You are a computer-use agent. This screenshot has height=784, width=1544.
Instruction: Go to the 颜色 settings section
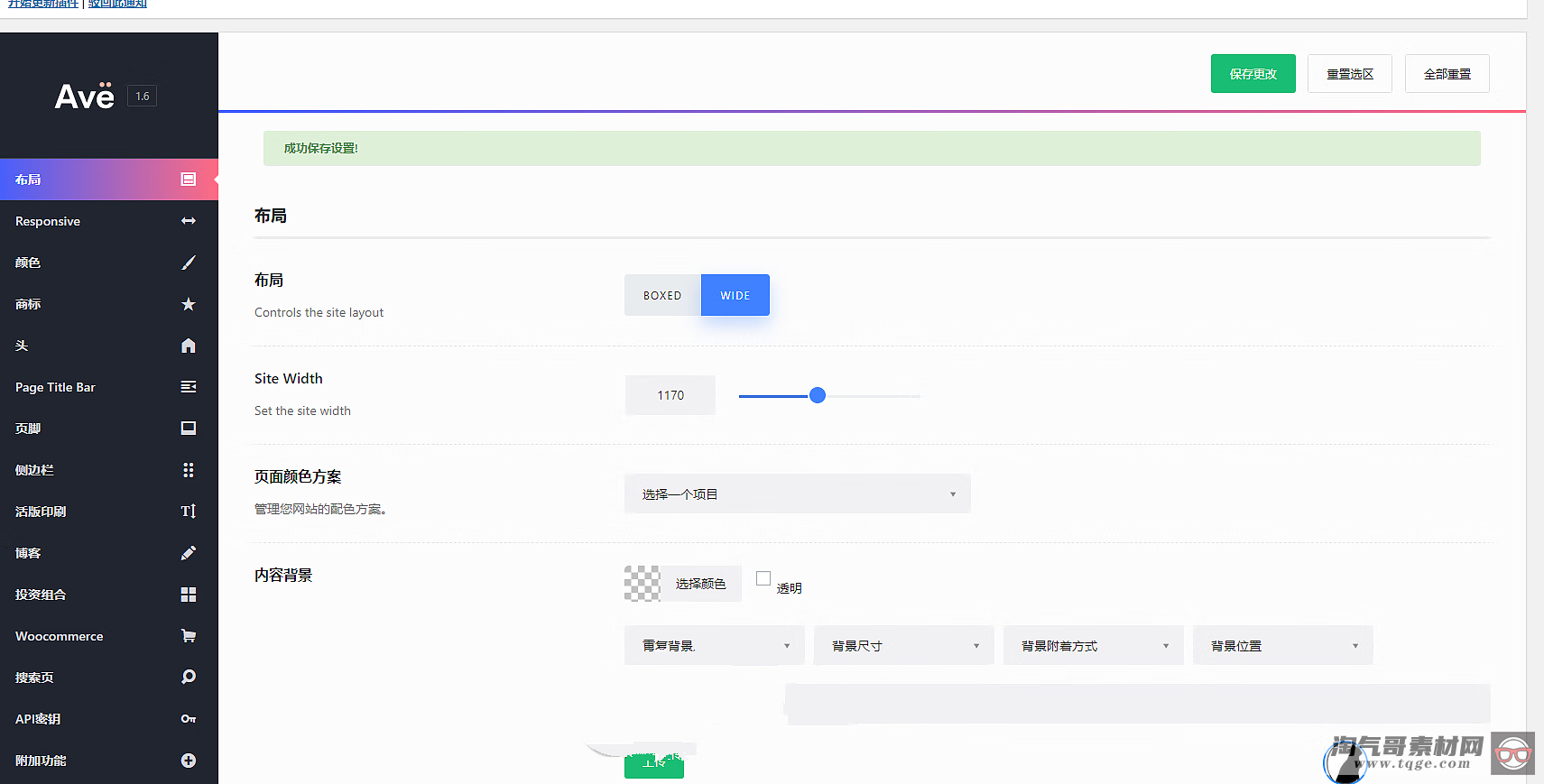coord(109,263)
